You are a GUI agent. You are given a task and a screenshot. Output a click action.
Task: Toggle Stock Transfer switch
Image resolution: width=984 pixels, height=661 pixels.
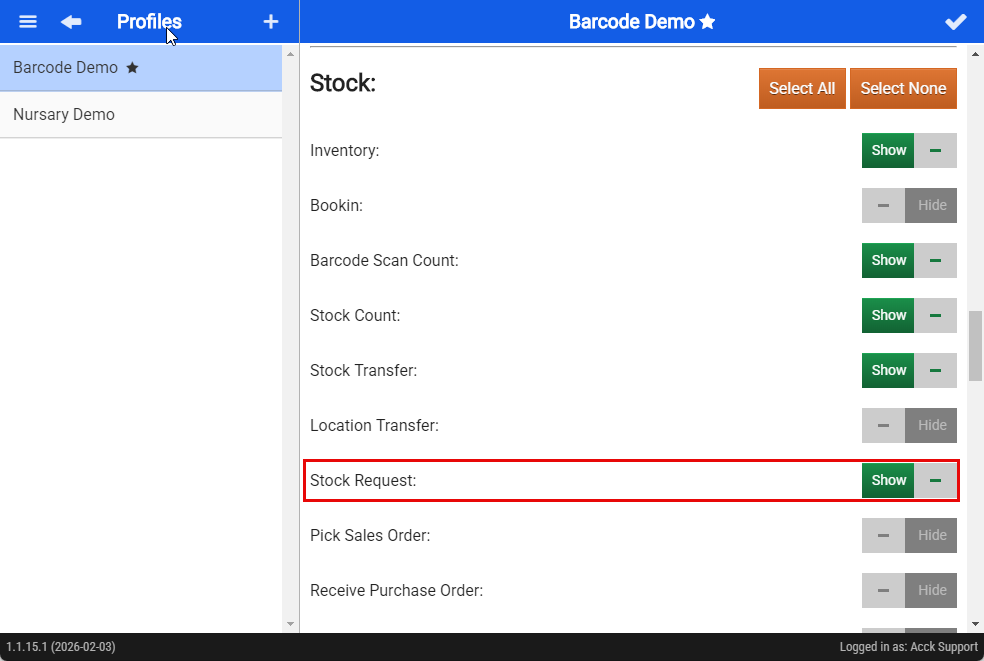[x=909, y=370]
